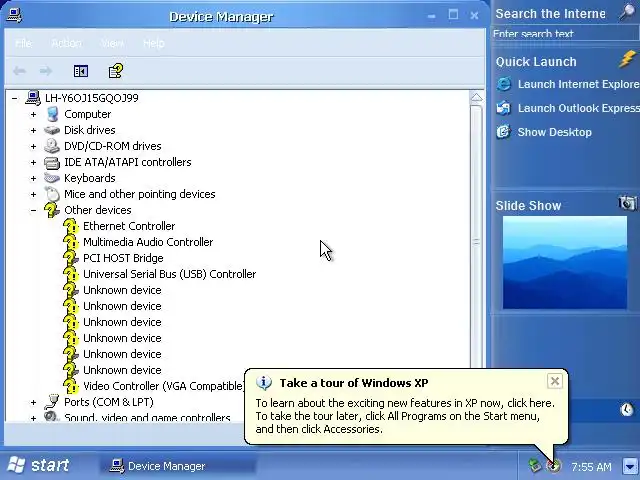Click the Slide Show mountain thumbnail

[x=564, y=262]
